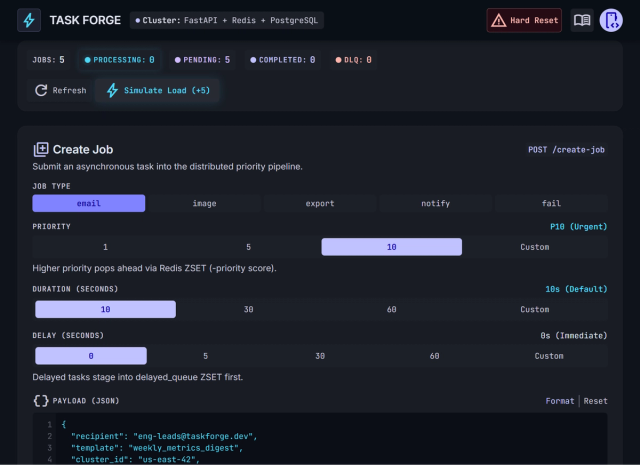The width and height of the screenshot is (640, 465).
Task: Set duration to 10 seconds
Action: coord(105,309)
